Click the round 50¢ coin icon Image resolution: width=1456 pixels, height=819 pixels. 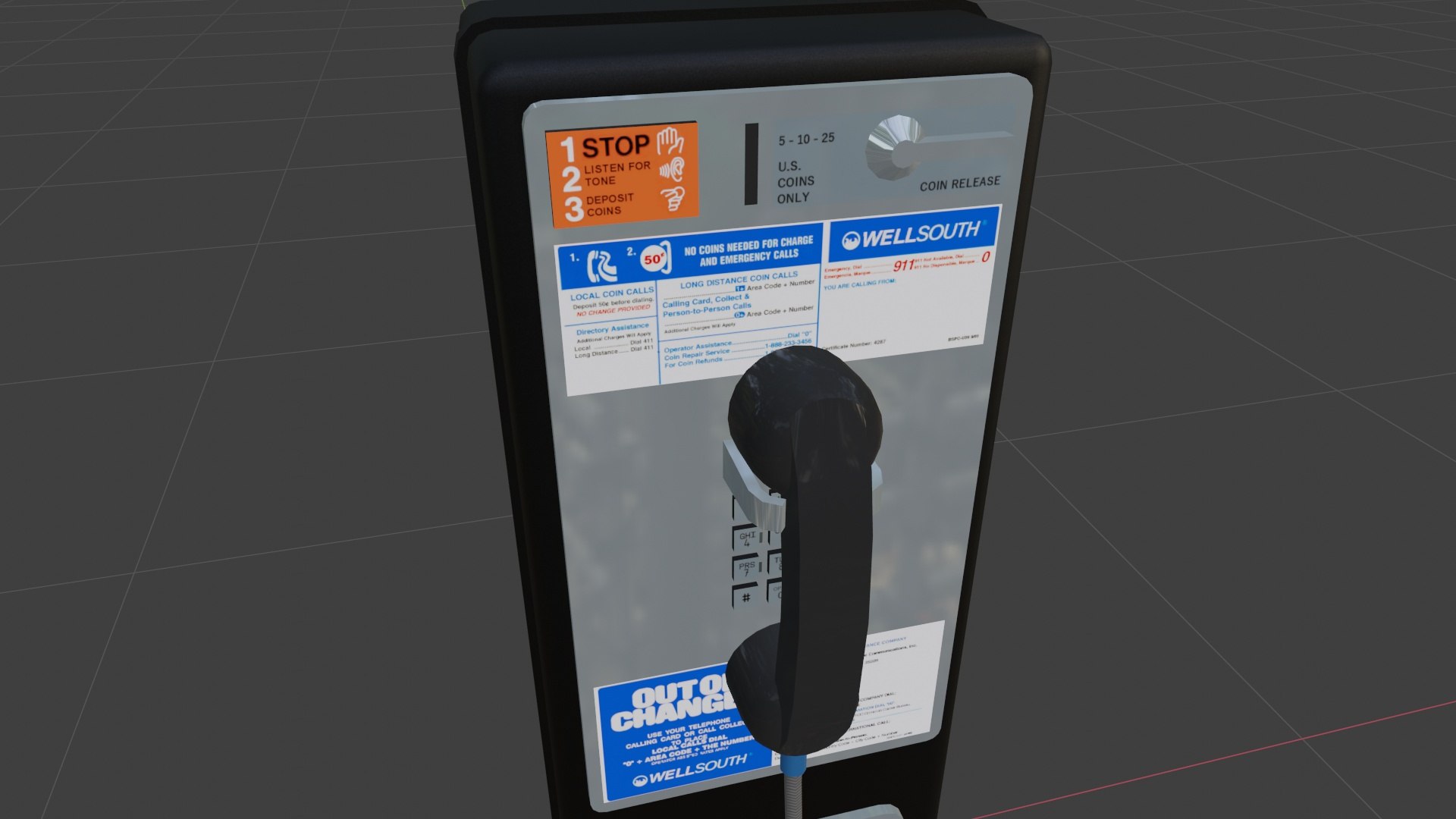point(655,258)
